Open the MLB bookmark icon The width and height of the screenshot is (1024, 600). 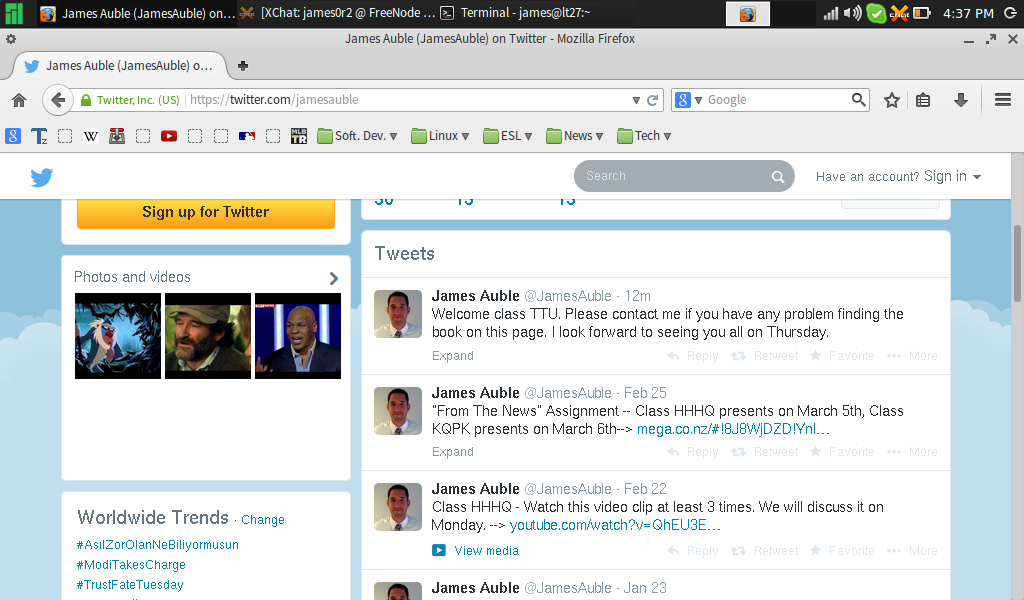(247, 136)
